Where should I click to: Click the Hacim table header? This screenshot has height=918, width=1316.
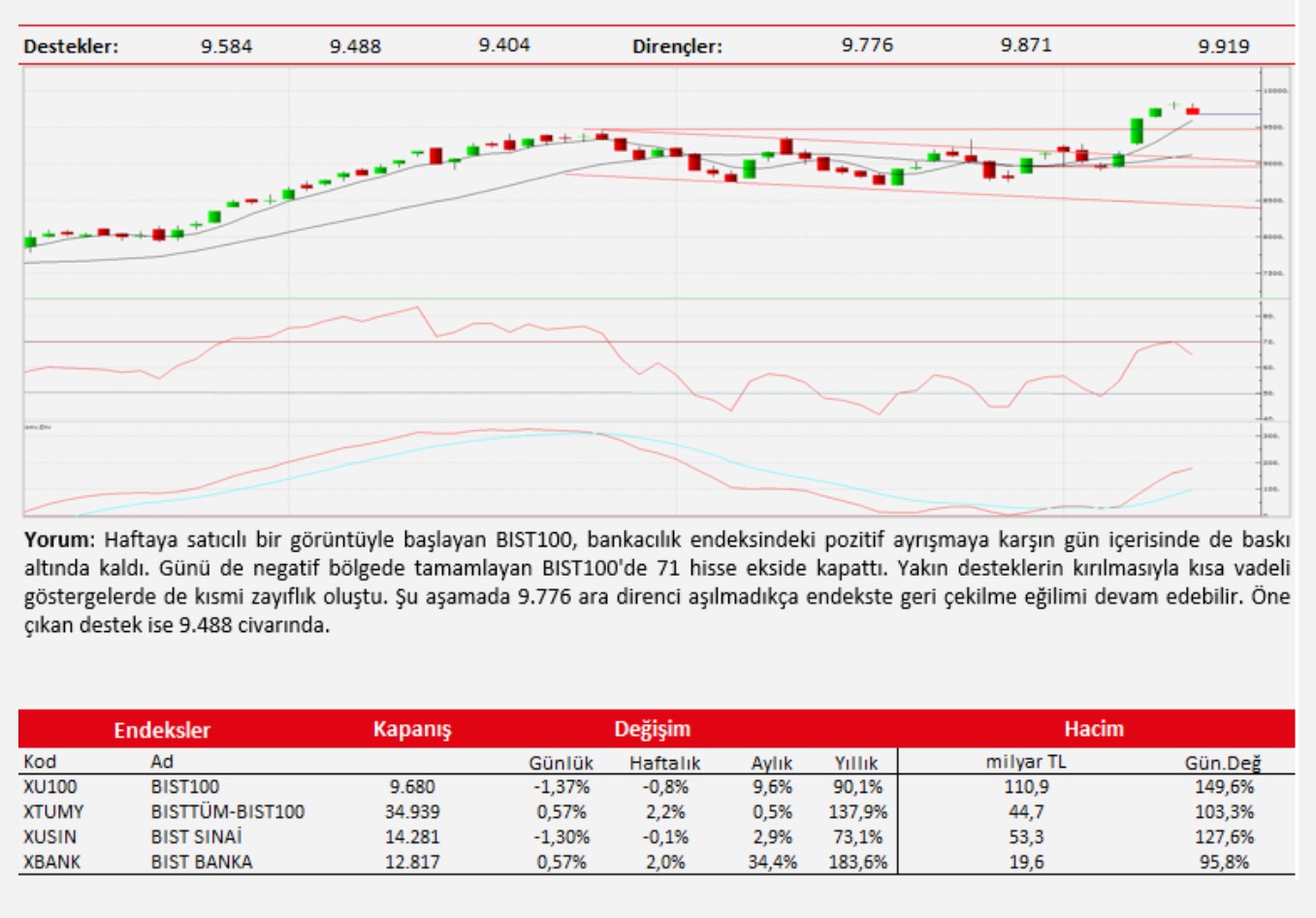(1094, 729)
